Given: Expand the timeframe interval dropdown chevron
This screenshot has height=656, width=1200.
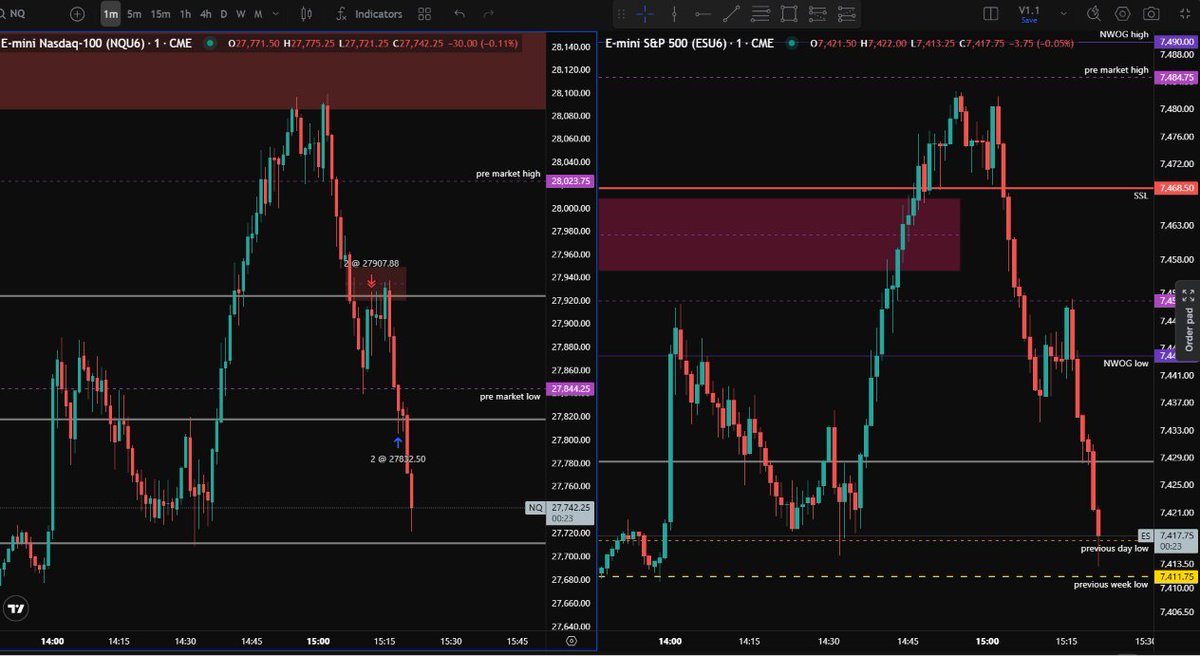Looking at the screenshot, I should tap(275, 14).
